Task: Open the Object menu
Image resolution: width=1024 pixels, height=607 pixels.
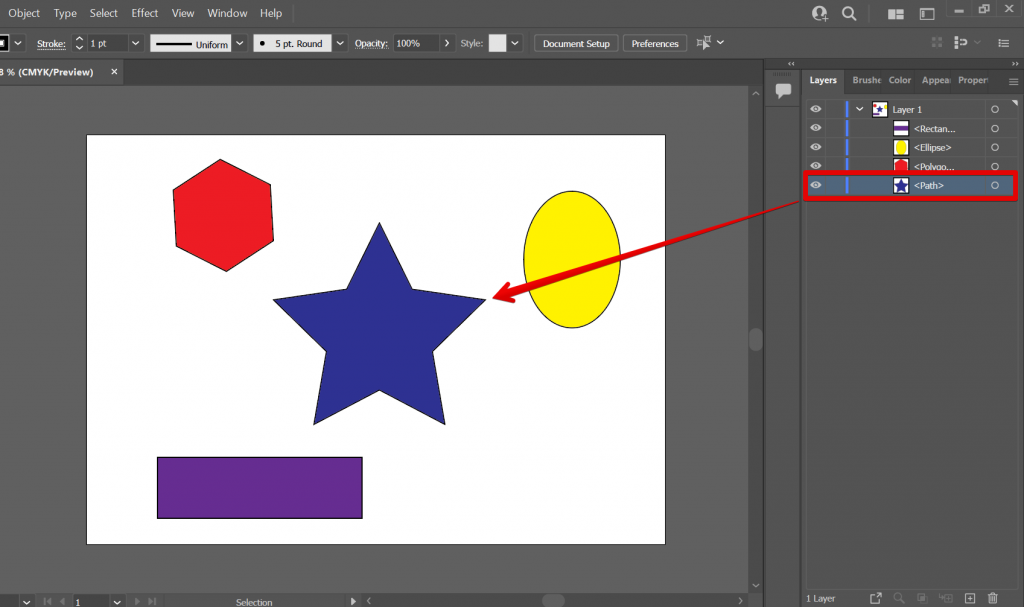Action: pos(23,13)
